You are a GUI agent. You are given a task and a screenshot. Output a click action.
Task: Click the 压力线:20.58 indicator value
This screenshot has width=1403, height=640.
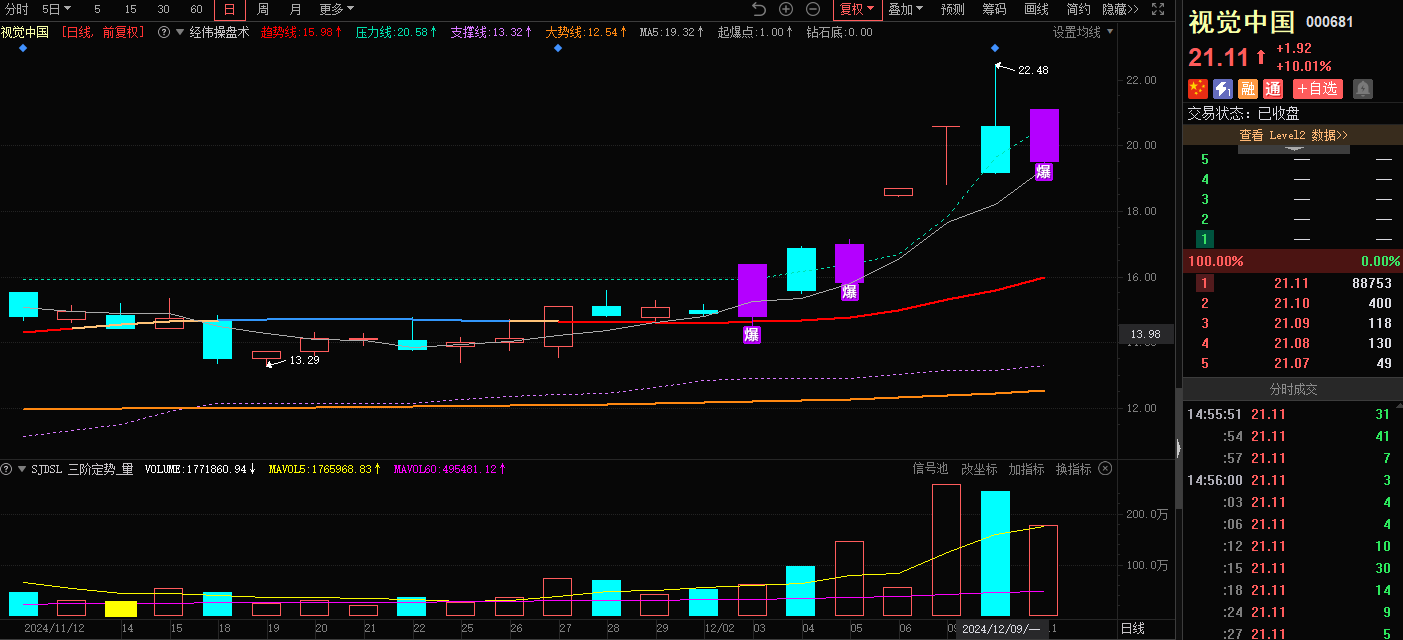[x=397, y=31]
